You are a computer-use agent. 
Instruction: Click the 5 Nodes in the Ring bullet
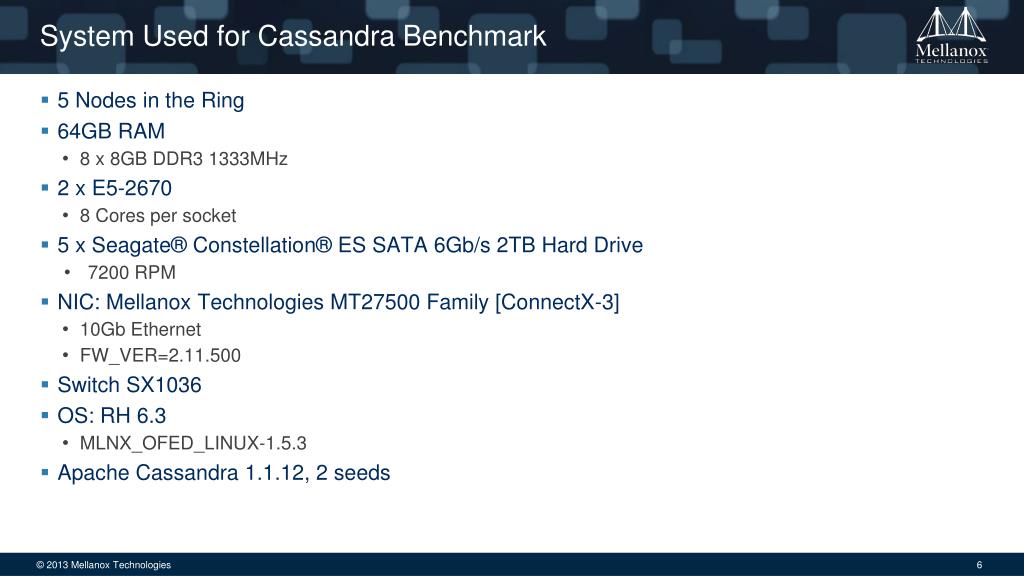click(150, 101)
